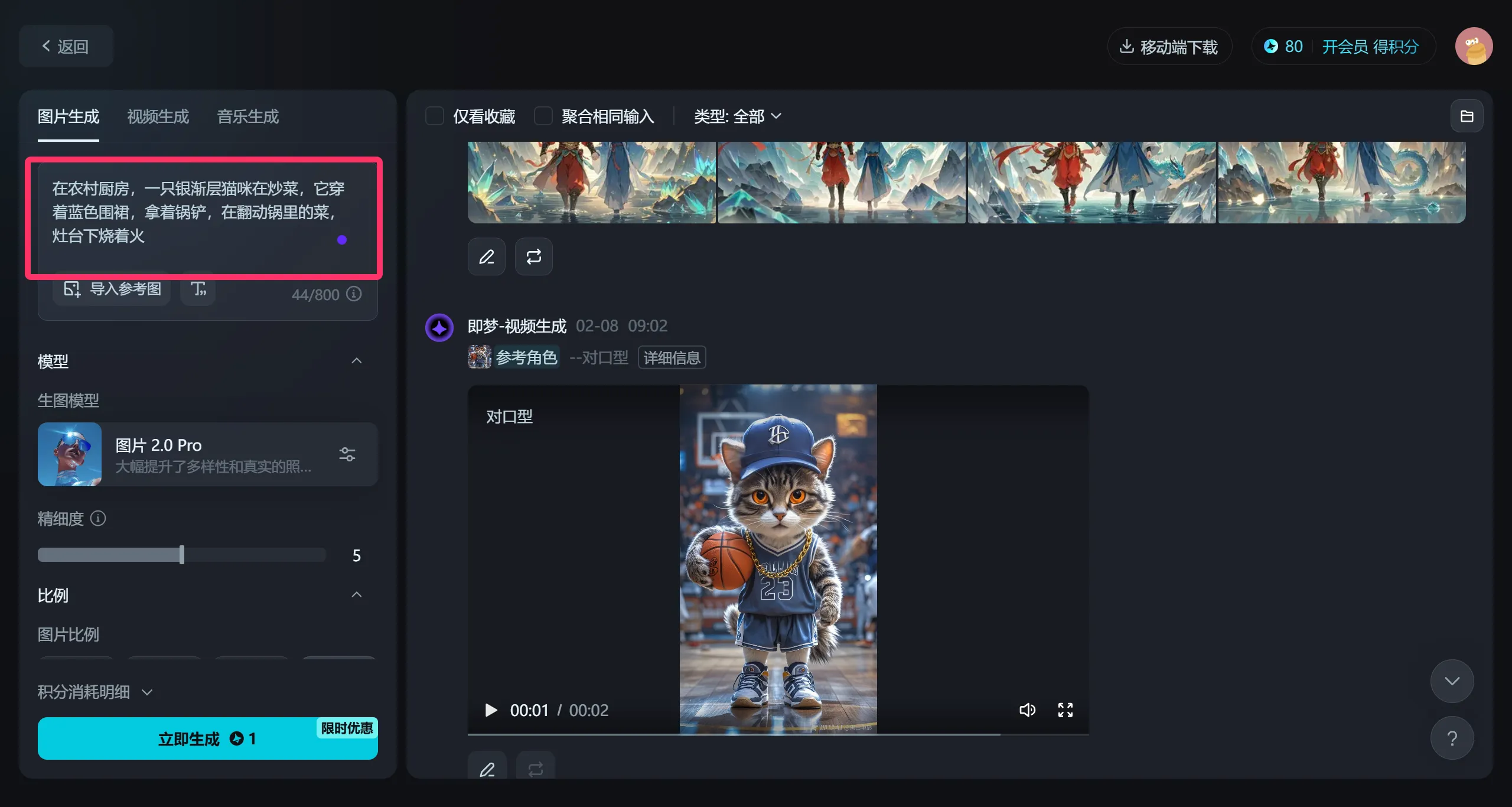Screen dimensions: 1512x807
Task: Switch to the 视频生成 tab
Action: [x=157, y=116]
